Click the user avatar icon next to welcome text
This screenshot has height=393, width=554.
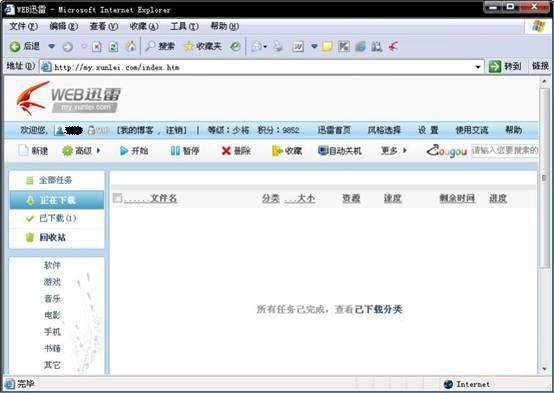59,130
